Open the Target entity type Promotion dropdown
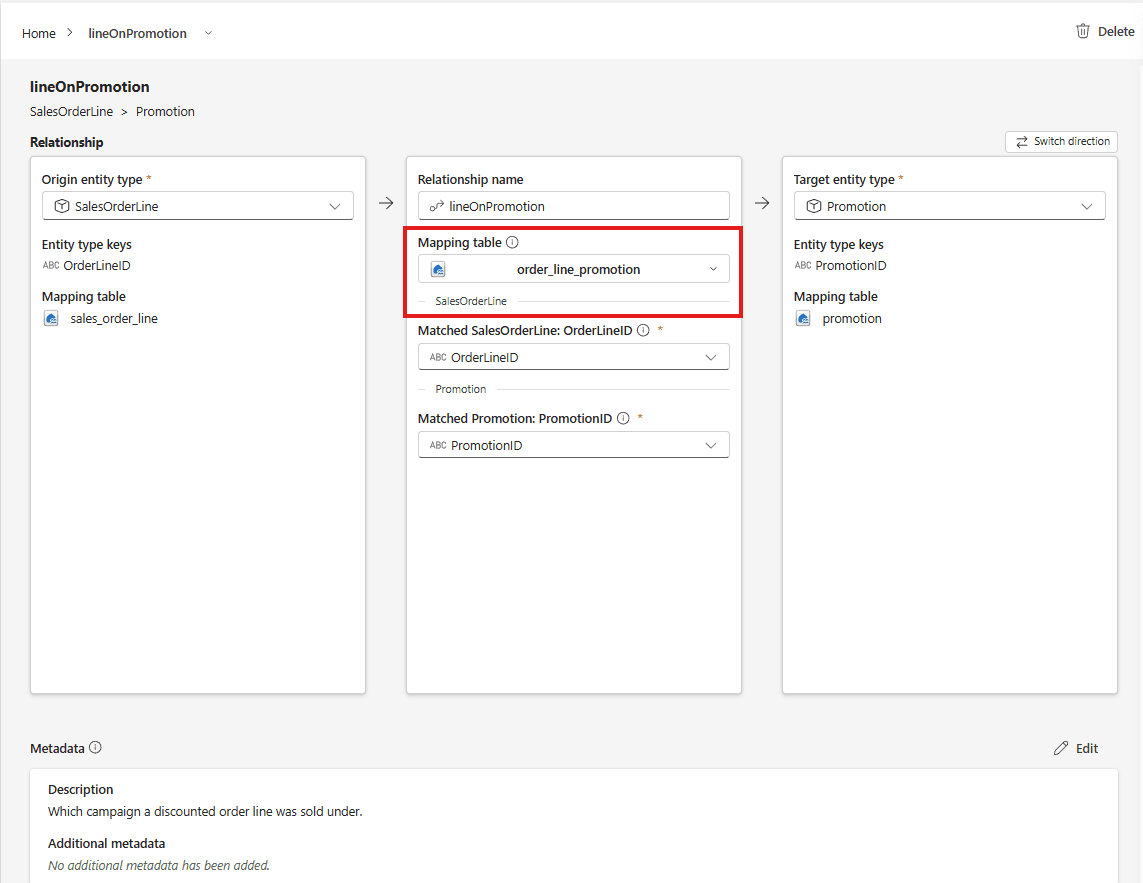Screen dimensions: 1143x883 949,206
